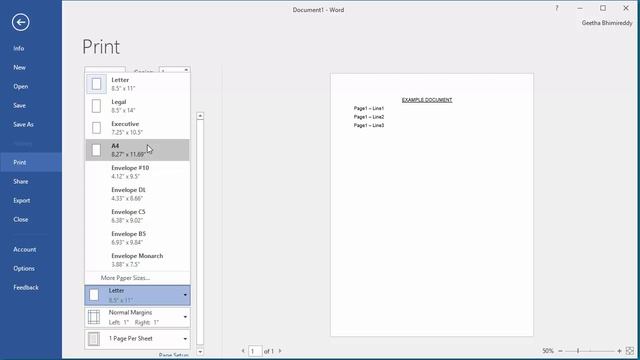The image size is (640, 360).
Task: Click the zoom out minus button
Action: [560, 351]
